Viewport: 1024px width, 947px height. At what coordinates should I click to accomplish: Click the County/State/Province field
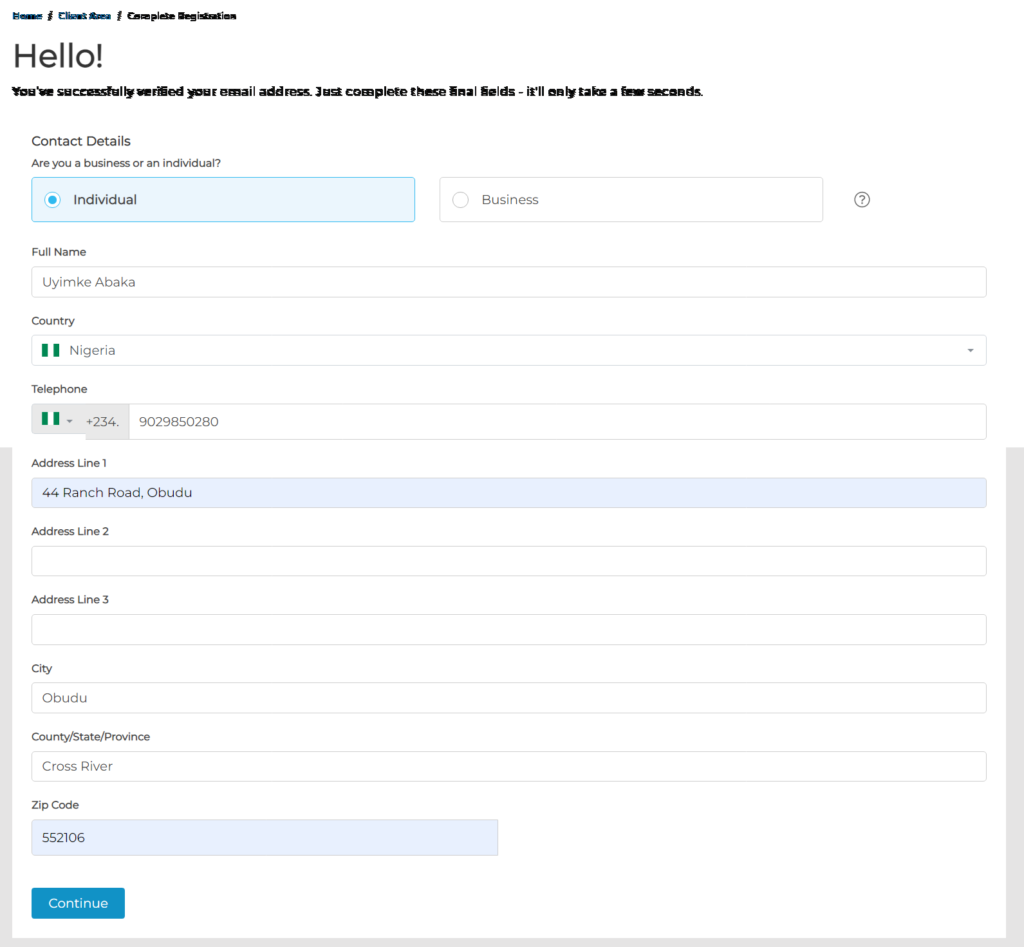(509, 766)
